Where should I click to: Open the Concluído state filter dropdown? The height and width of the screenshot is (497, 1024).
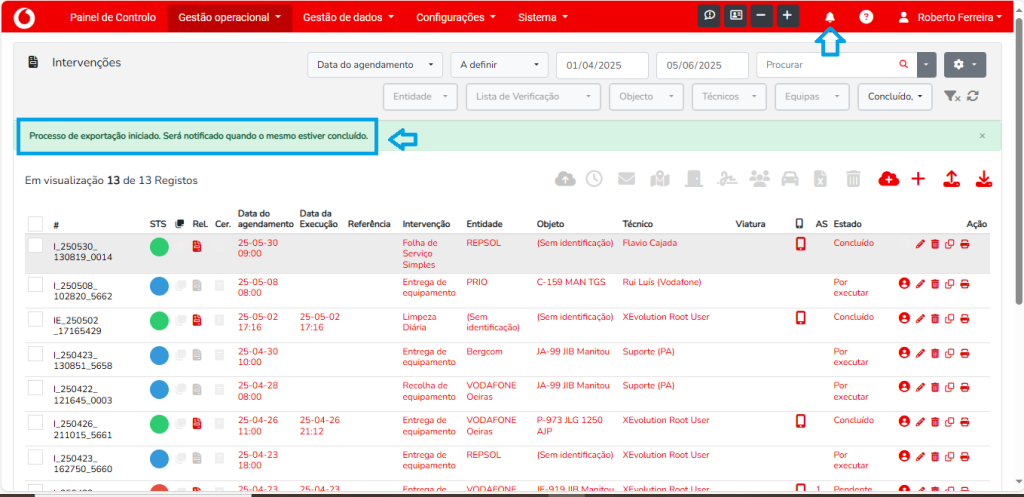click(x=895, y=96)
